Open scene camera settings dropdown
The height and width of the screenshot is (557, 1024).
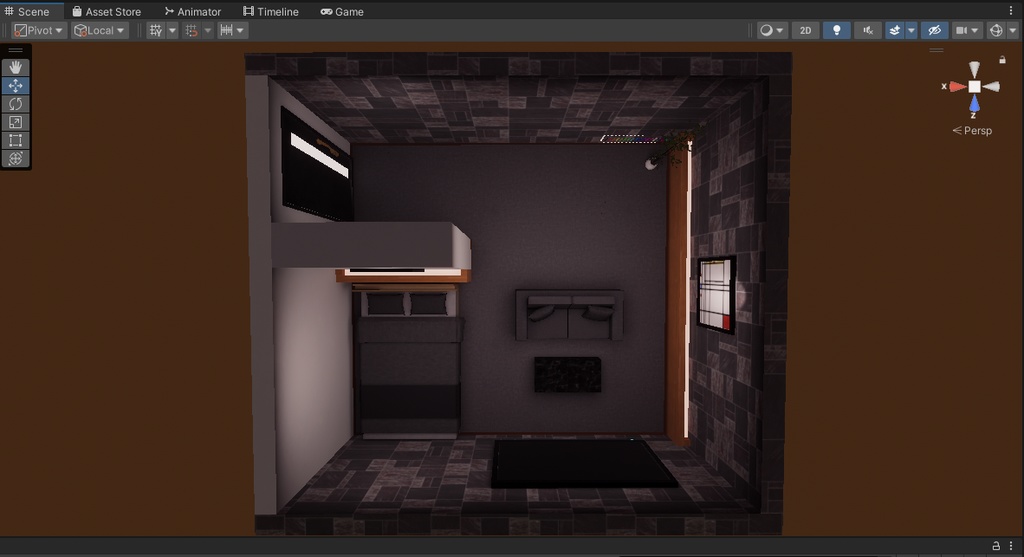(967, 30)
